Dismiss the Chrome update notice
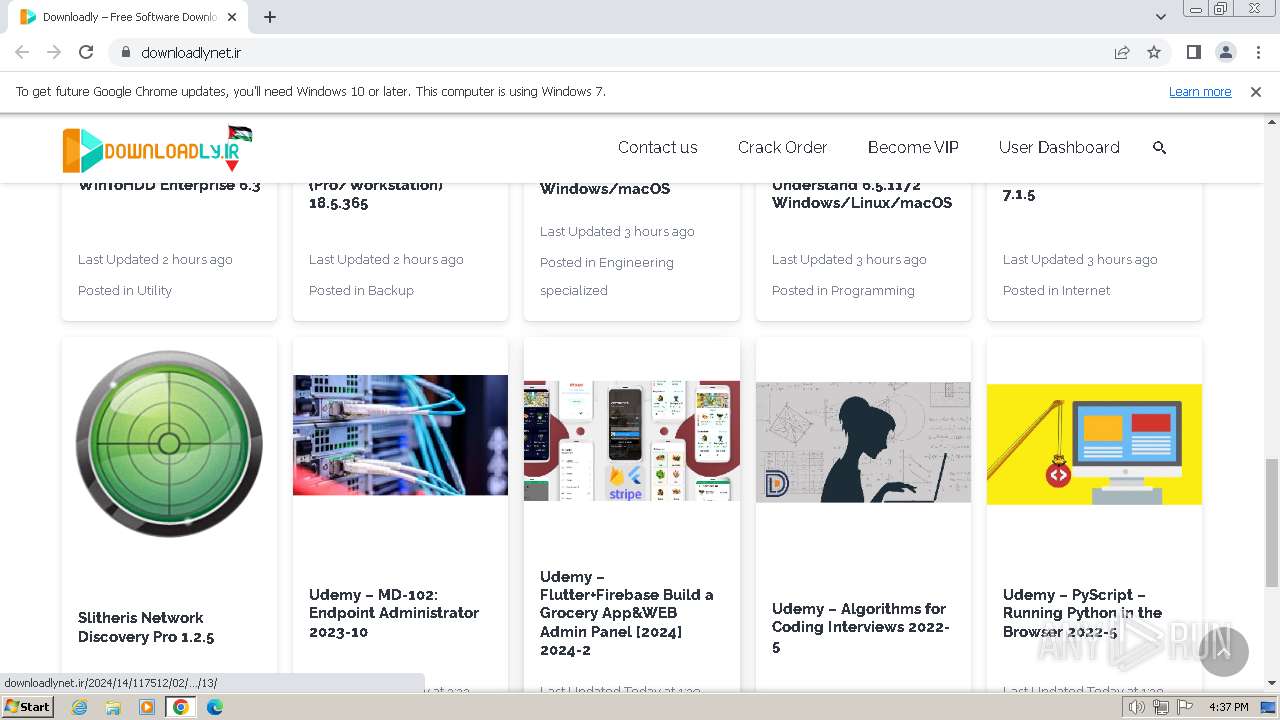 point(1256,91)
